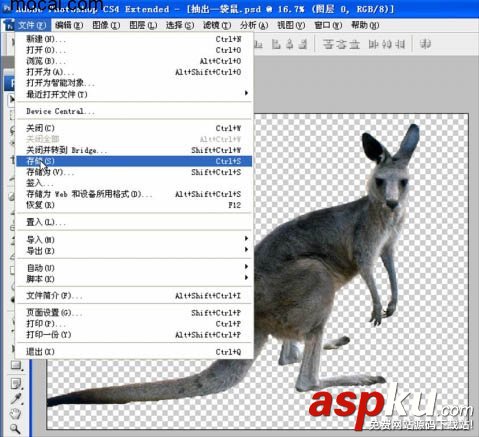This screenshot has height=437, width=479.
Task: Click the align right edges icon
Action: point(303,44)
